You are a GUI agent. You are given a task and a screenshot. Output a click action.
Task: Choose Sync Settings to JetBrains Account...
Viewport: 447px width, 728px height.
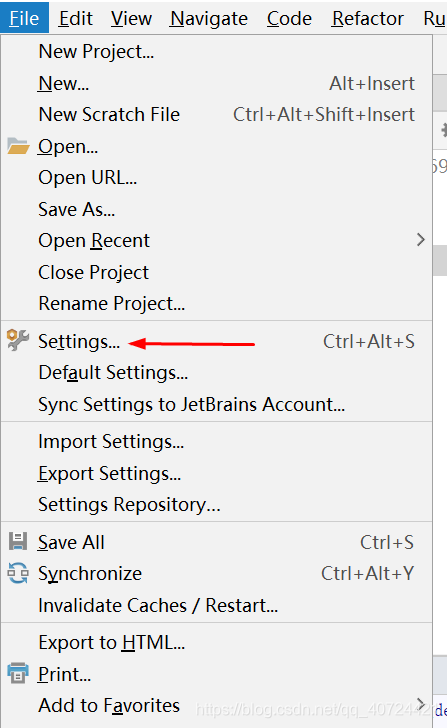coord(192,404)
